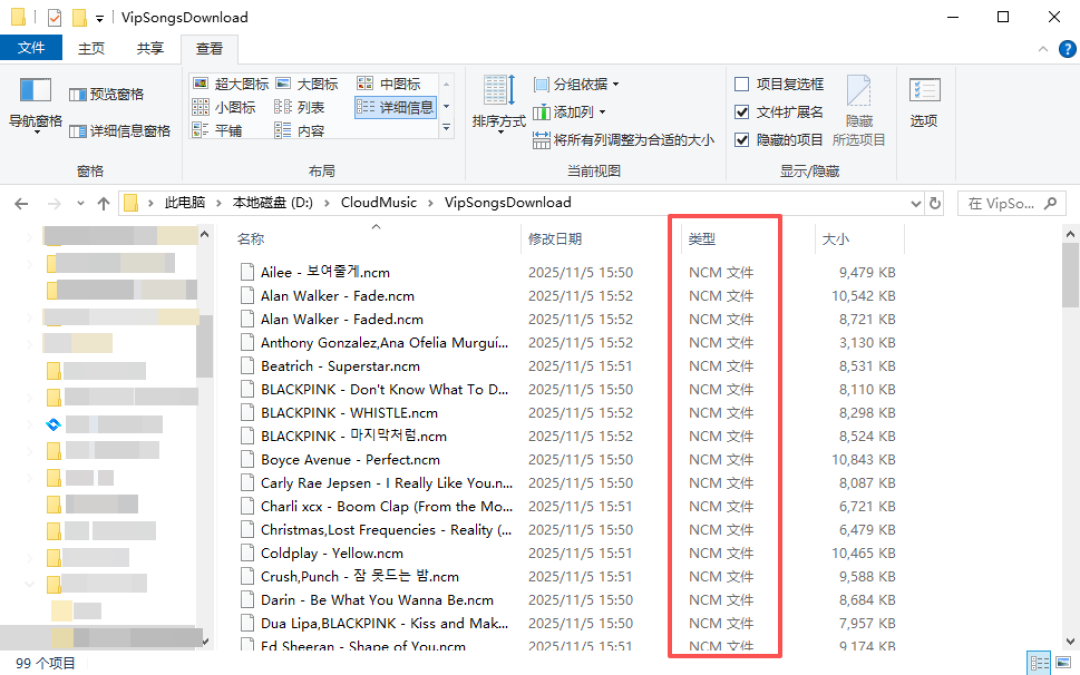Open the 排序方式 sort menu
1080x675 pixels.
[499, 103]
